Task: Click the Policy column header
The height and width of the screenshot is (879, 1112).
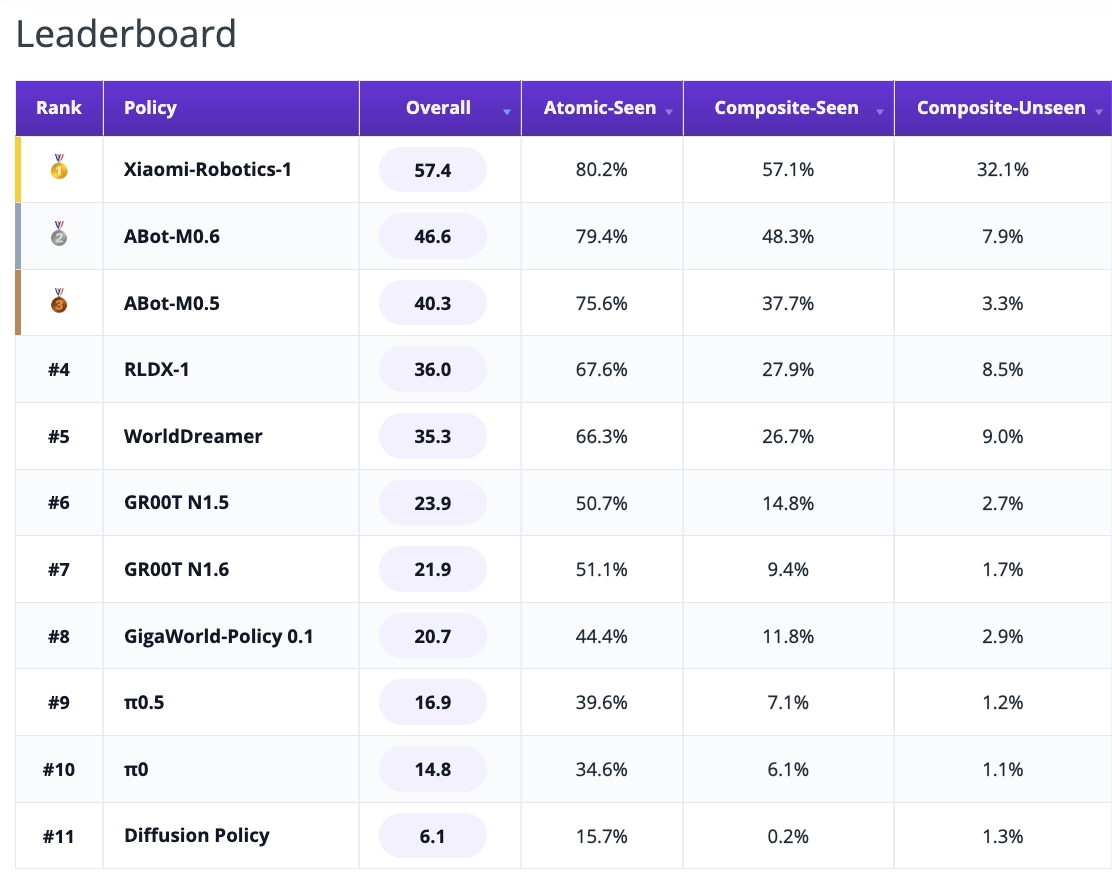Action: pyautogui.click(x=231, y=108)
